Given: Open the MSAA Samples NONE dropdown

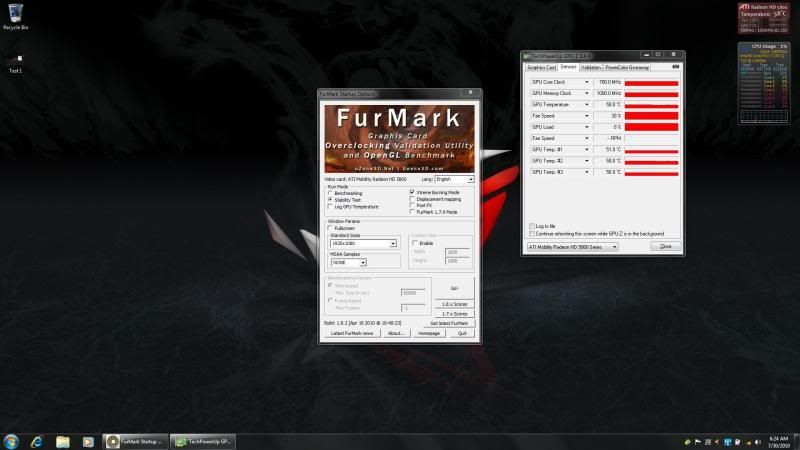Looking at the screenshot, I should coord(348,262).
